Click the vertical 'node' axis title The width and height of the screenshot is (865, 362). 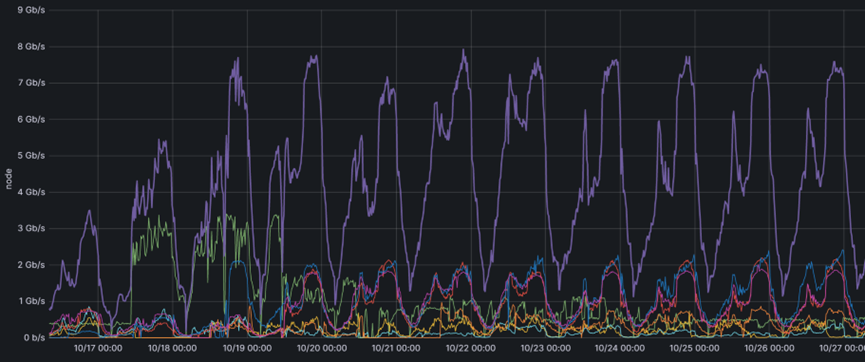point(8,179)
